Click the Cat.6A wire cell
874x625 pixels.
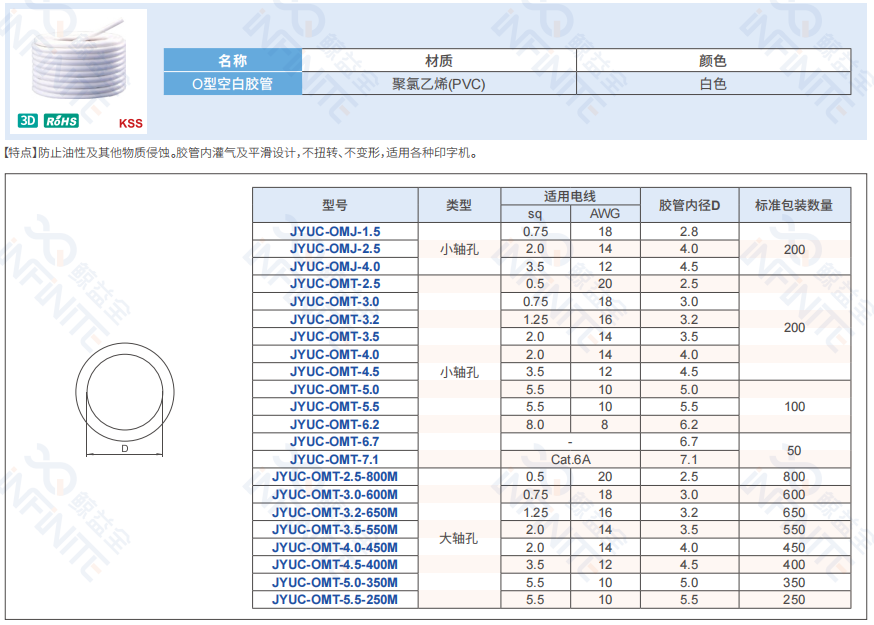pyautogui.click(x=570, y=460)
